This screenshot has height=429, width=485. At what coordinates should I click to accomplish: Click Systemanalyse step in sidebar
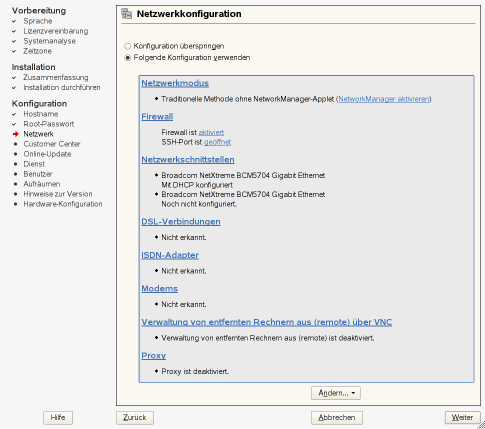pos(49,41)
